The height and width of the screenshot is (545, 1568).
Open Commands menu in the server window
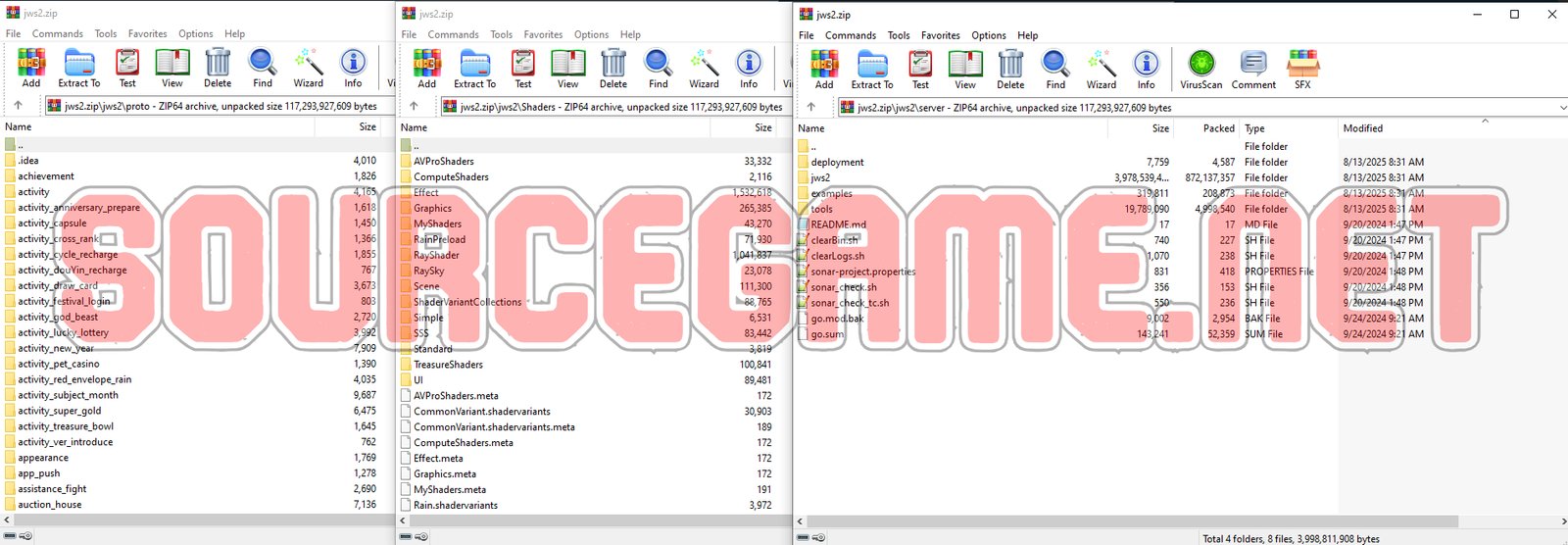pos(850,35)
